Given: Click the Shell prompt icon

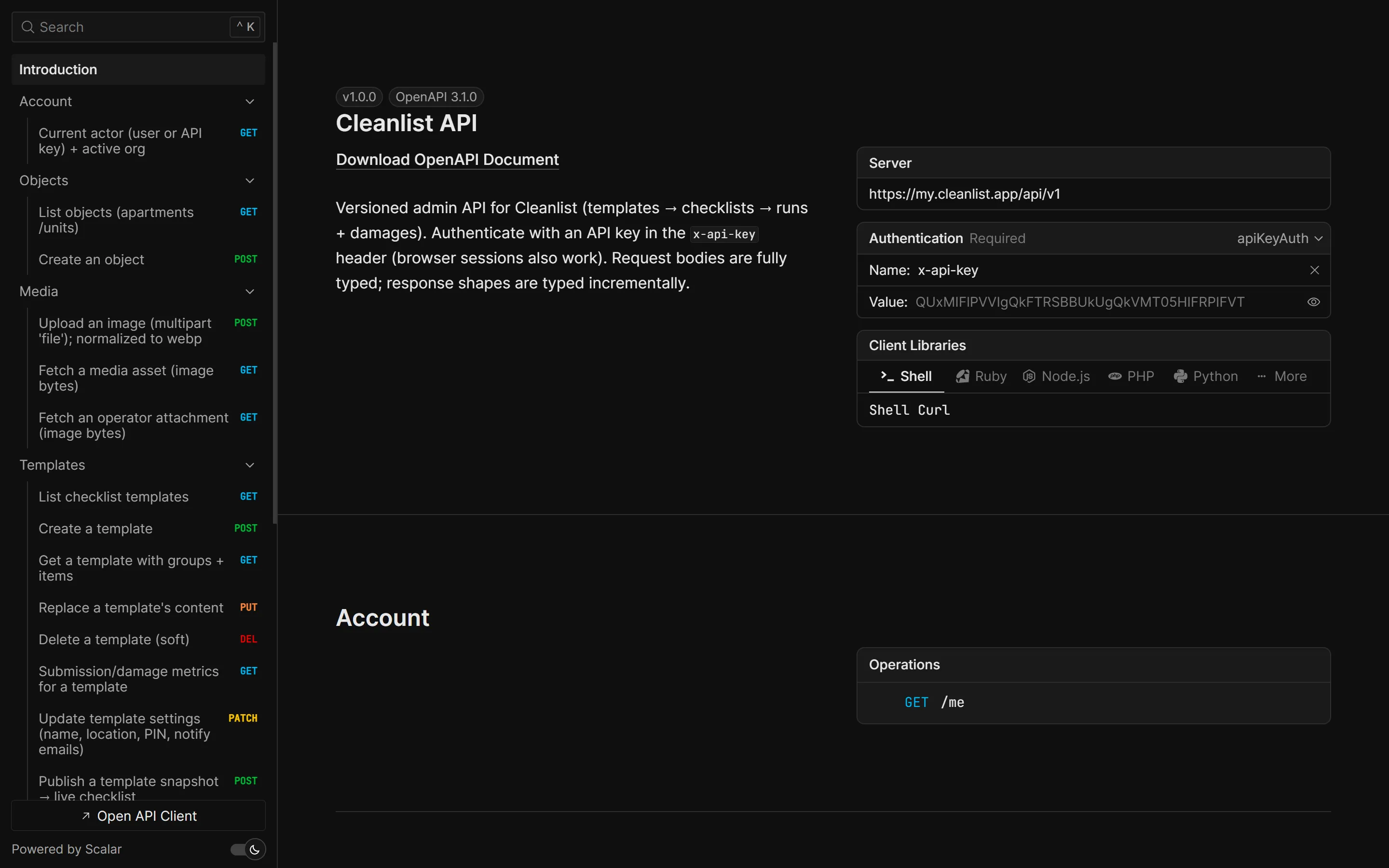Looking at the screenshot, I should 887,376.
